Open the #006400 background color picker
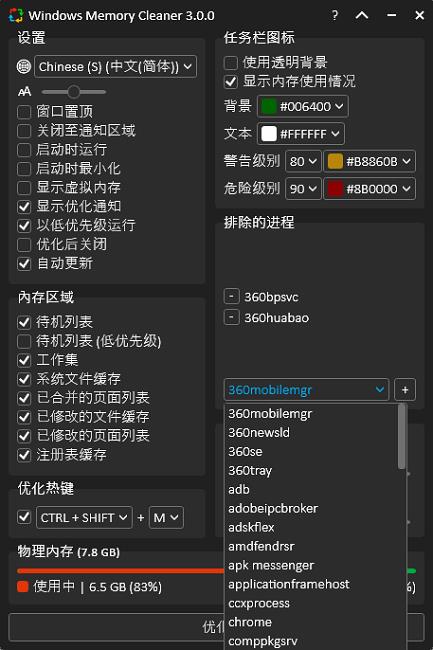The width and height of the screenshot is (433, 650). tap(302, 107)
